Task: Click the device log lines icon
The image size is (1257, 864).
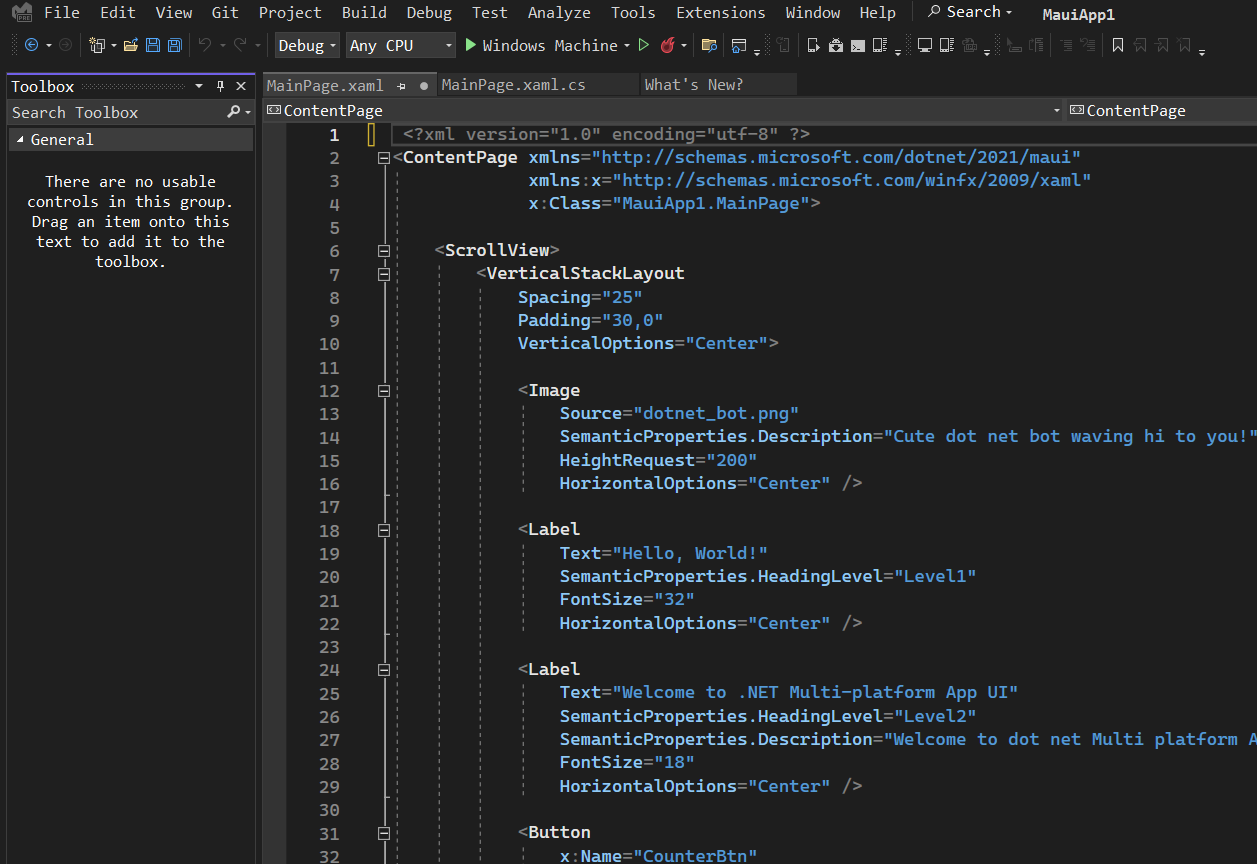Action: click(880, 45)
